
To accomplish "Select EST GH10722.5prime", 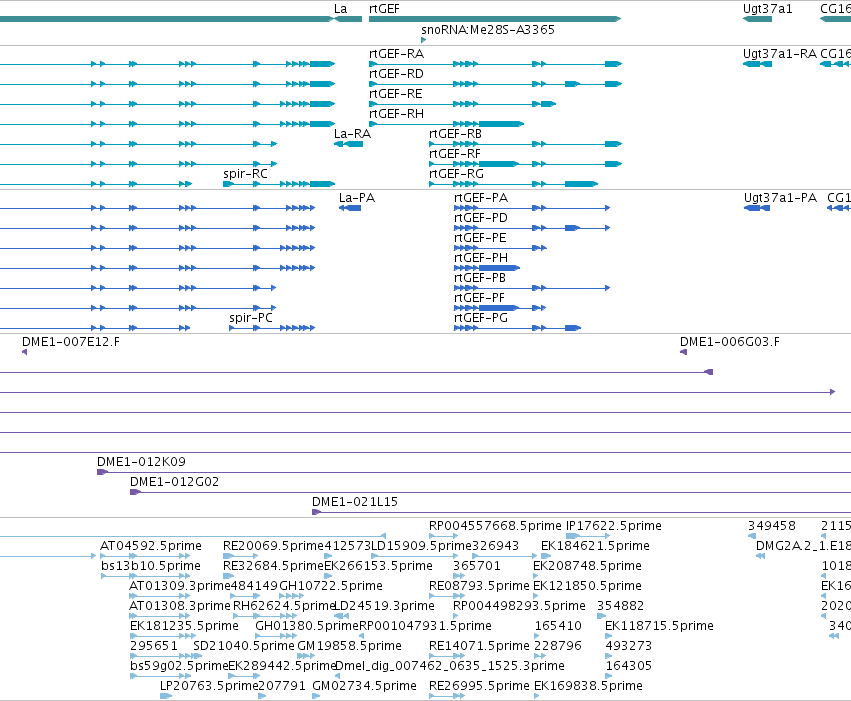I will coord(331,586).
